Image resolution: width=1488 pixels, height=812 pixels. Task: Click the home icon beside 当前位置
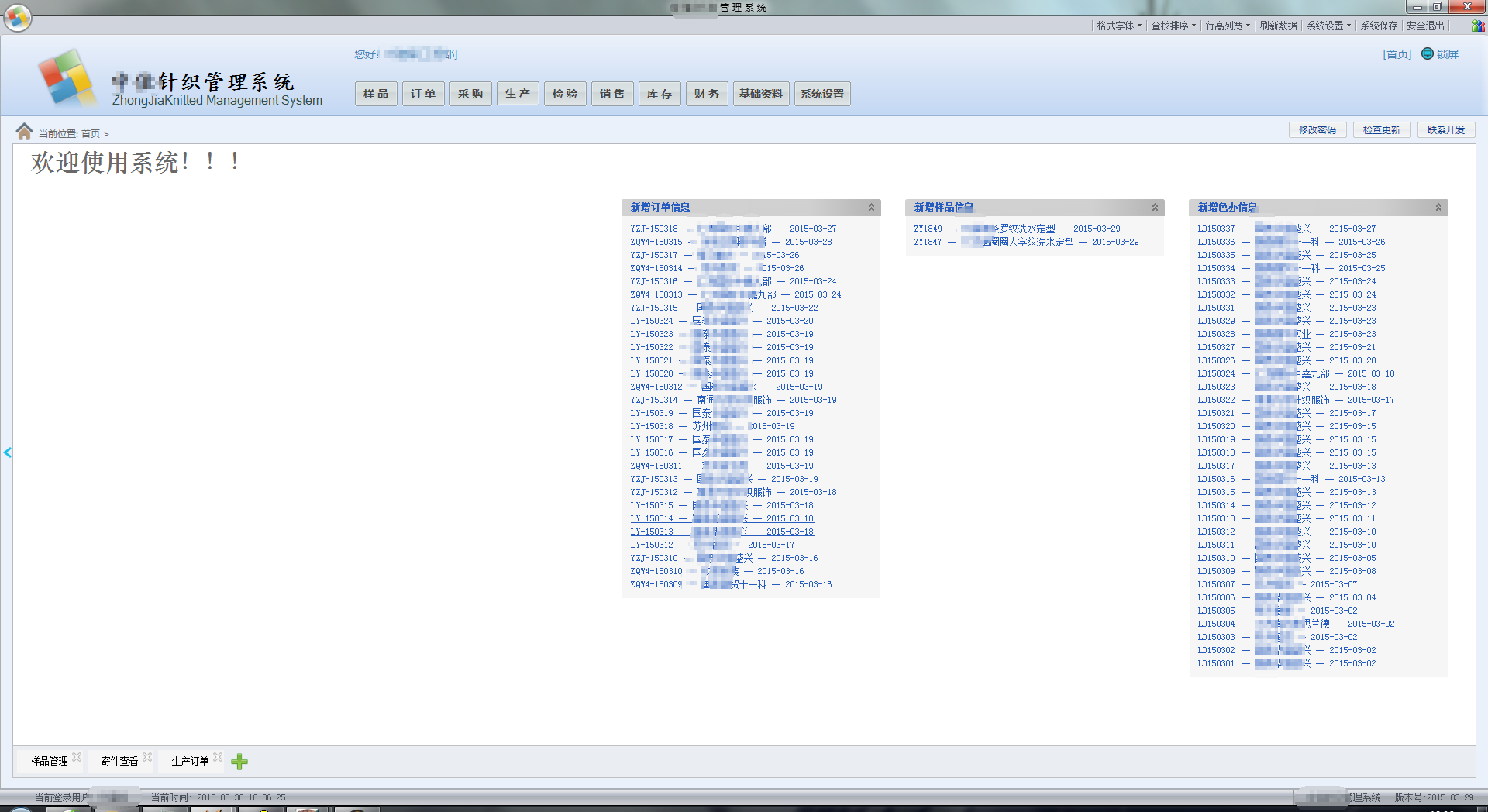click(24, 132)
